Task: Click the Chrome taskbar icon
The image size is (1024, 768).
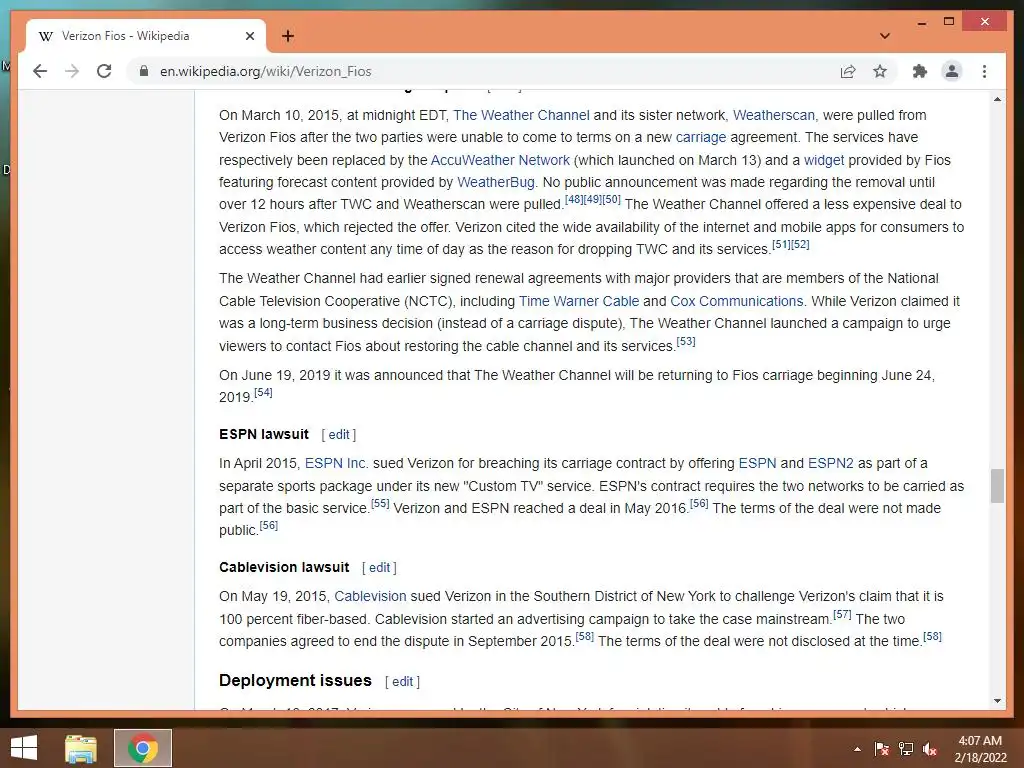Action: (143, 748)
